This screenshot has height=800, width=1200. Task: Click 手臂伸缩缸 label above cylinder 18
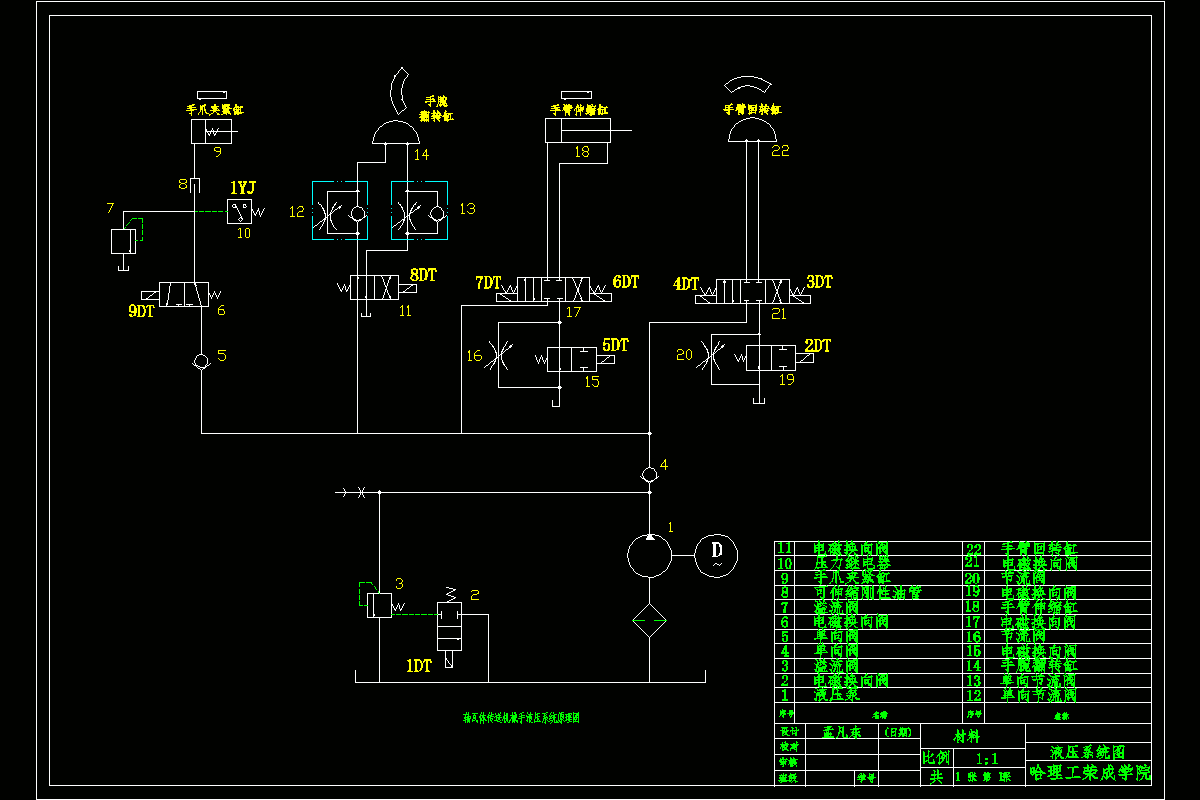point(580,110)
